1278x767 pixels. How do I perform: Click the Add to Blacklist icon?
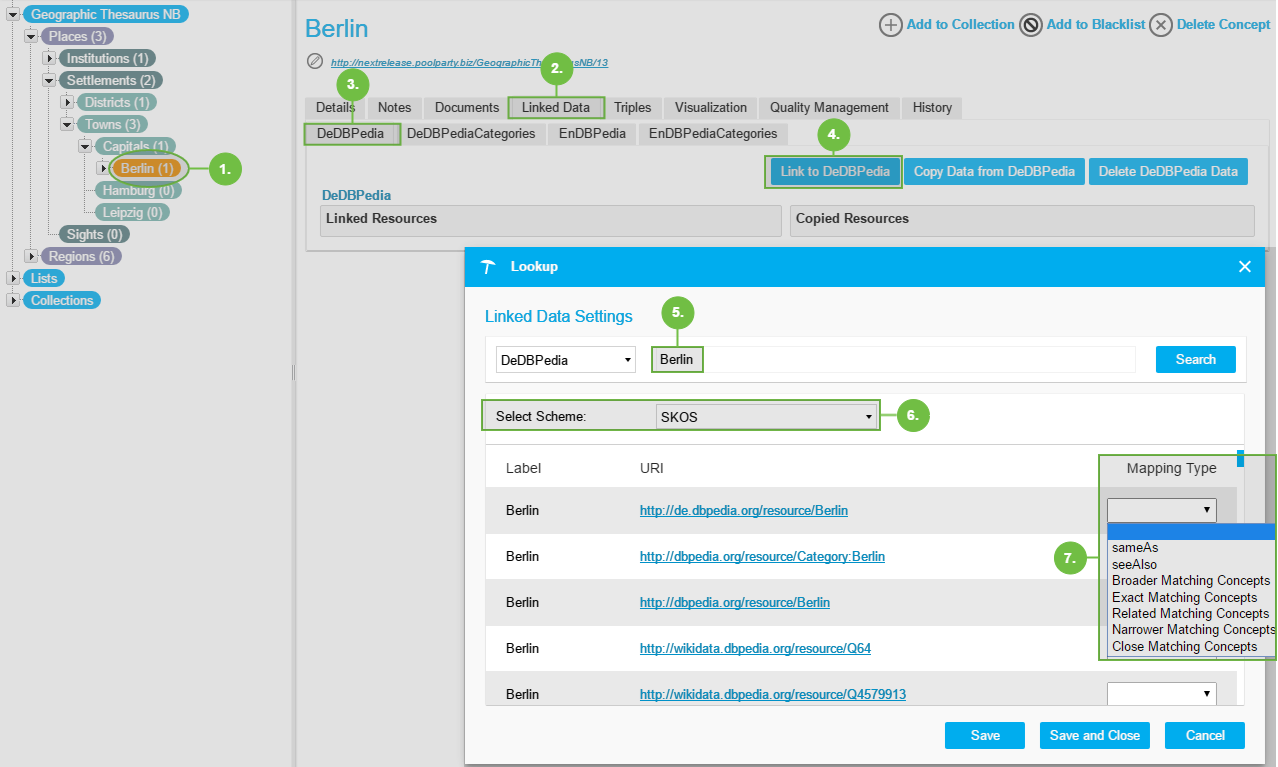click(1031, 25)
